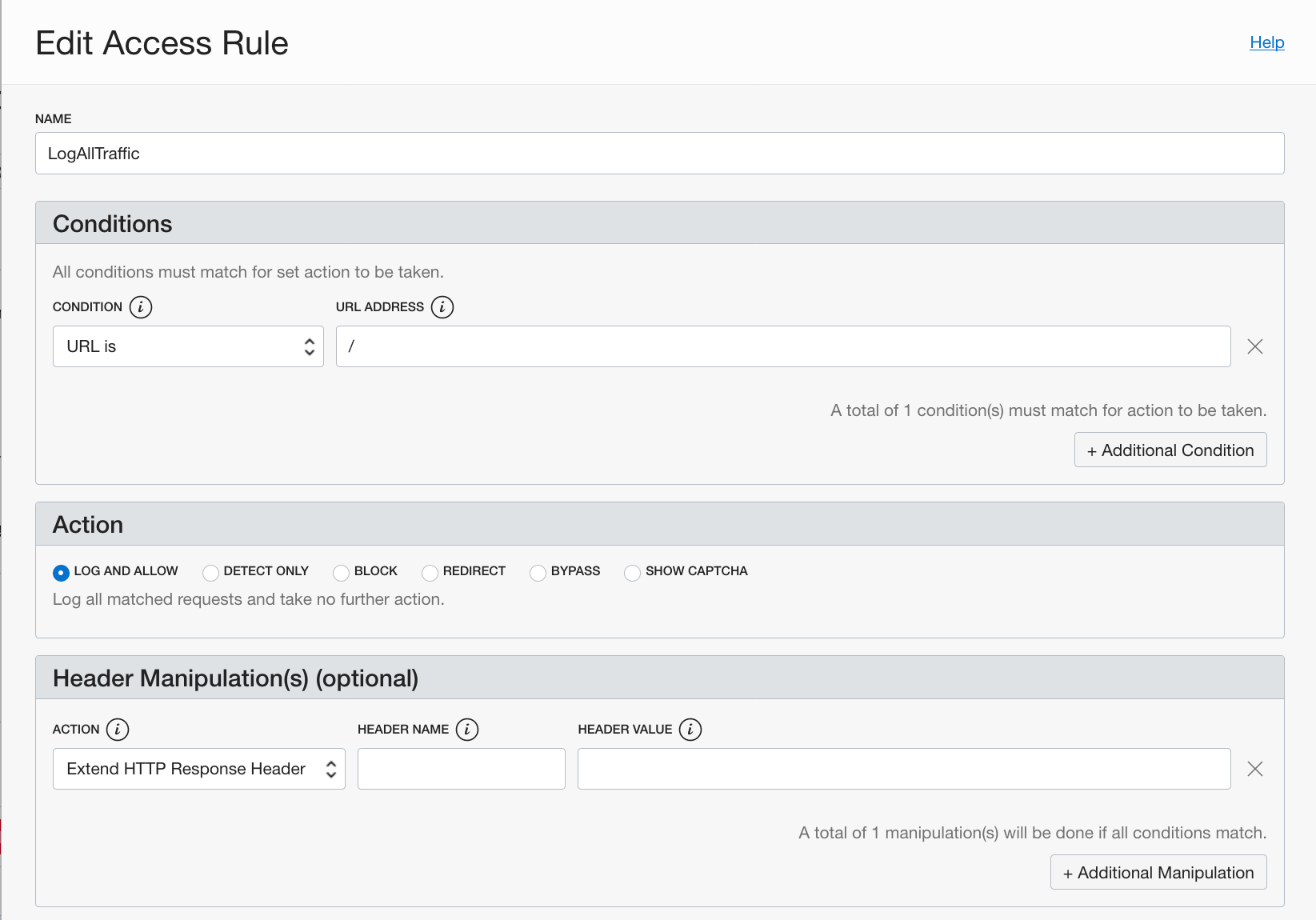1316x920 pixels.
Task: Show info for HEADER NAME field
Action: click(x=467, y=730)
